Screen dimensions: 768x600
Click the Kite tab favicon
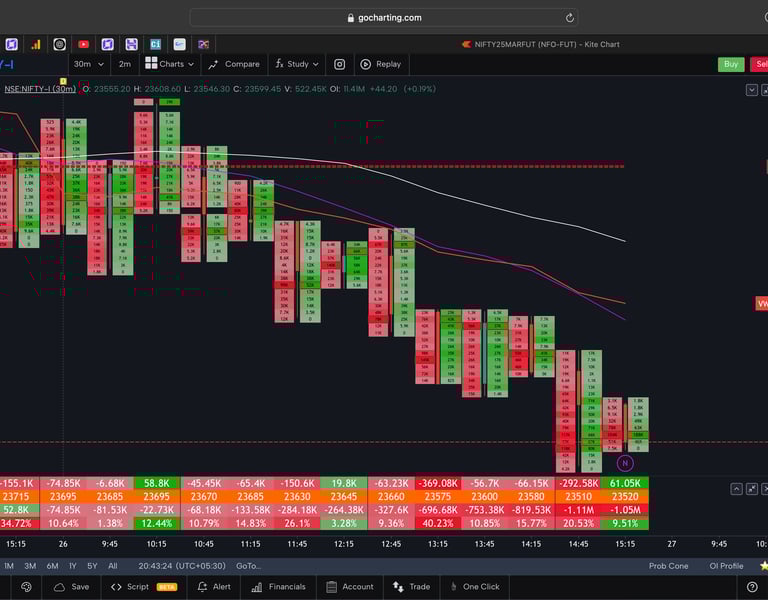click(467, 45)
